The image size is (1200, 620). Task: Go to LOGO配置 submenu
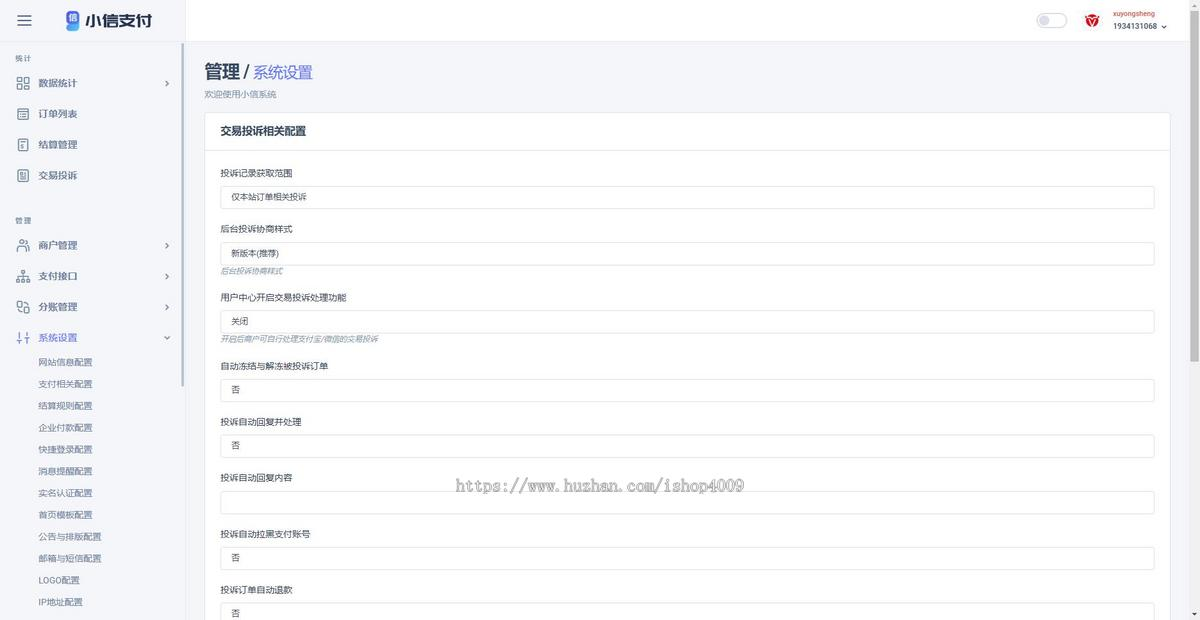59,581
